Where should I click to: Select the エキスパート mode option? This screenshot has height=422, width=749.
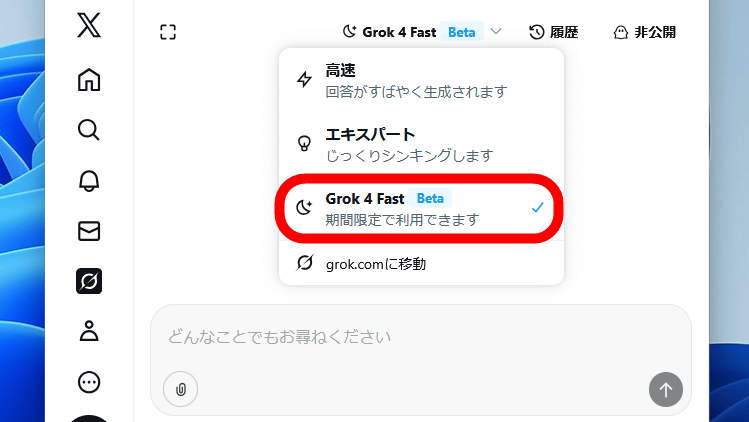pyautogui.click(x=420, y=144)
